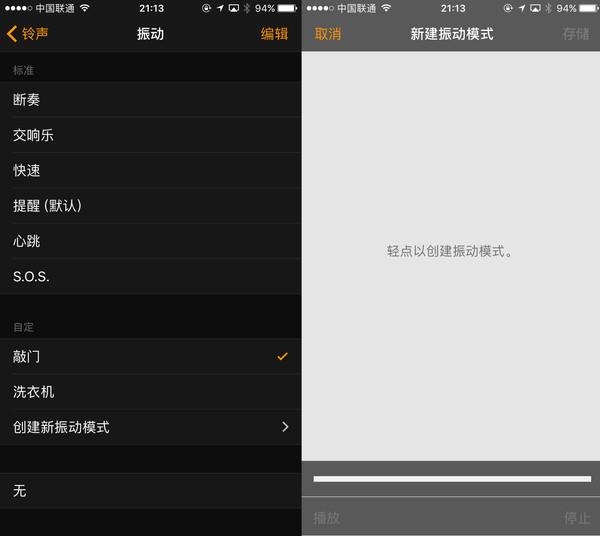
Task: Tap the 新建振动模式 title
Action: (452, 34)
